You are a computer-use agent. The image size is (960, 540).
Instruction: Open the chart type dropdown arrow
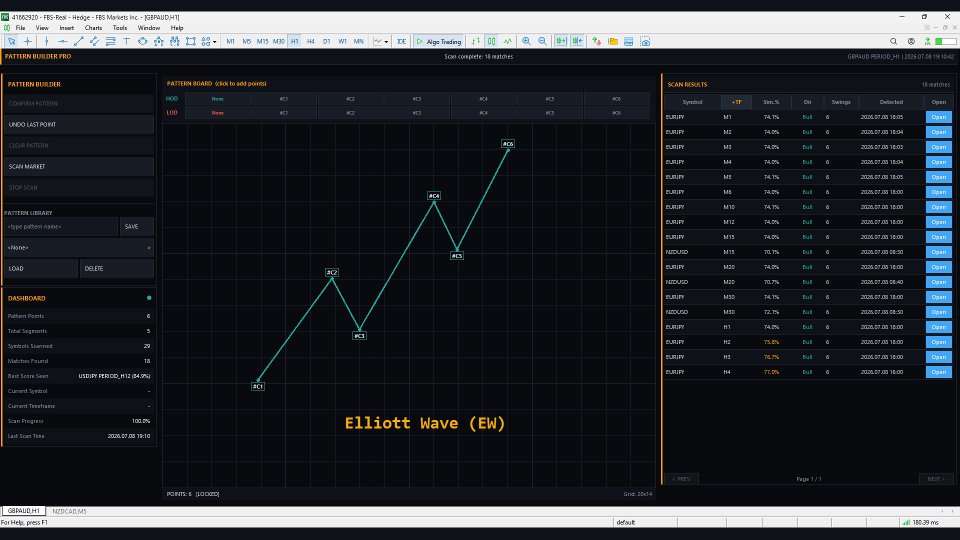click(x=386, y=42)
